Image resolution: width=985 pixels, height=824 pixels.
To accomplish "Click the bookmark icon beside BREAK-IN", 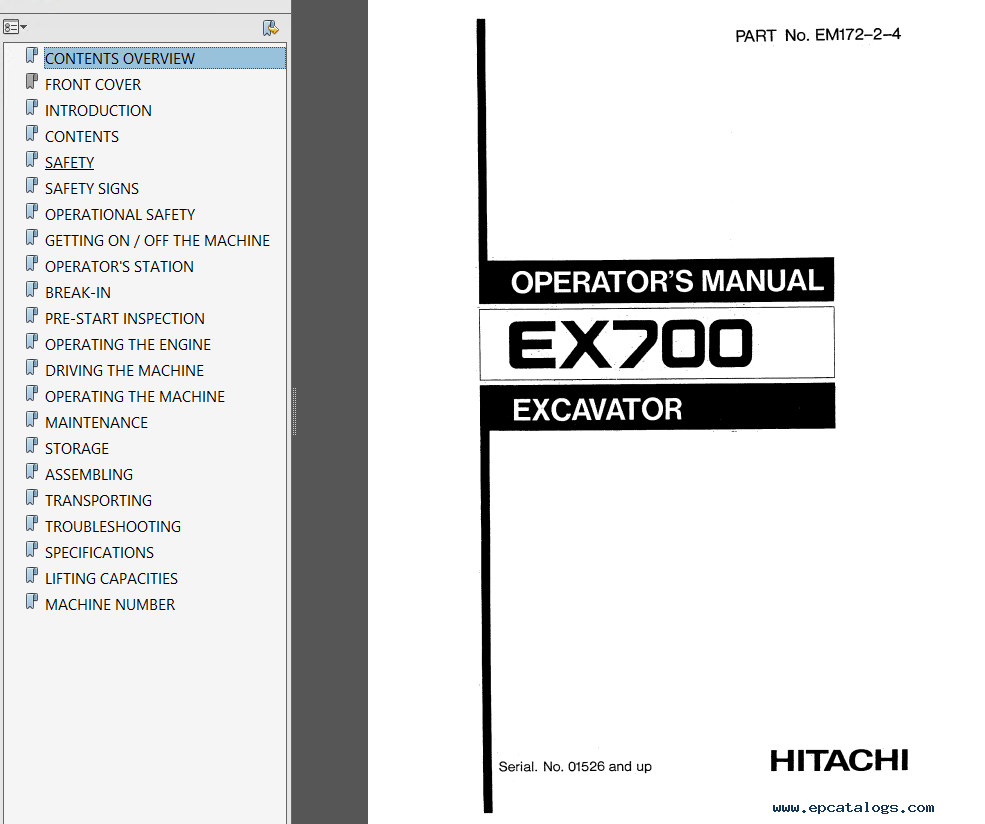I will [31, 290].
